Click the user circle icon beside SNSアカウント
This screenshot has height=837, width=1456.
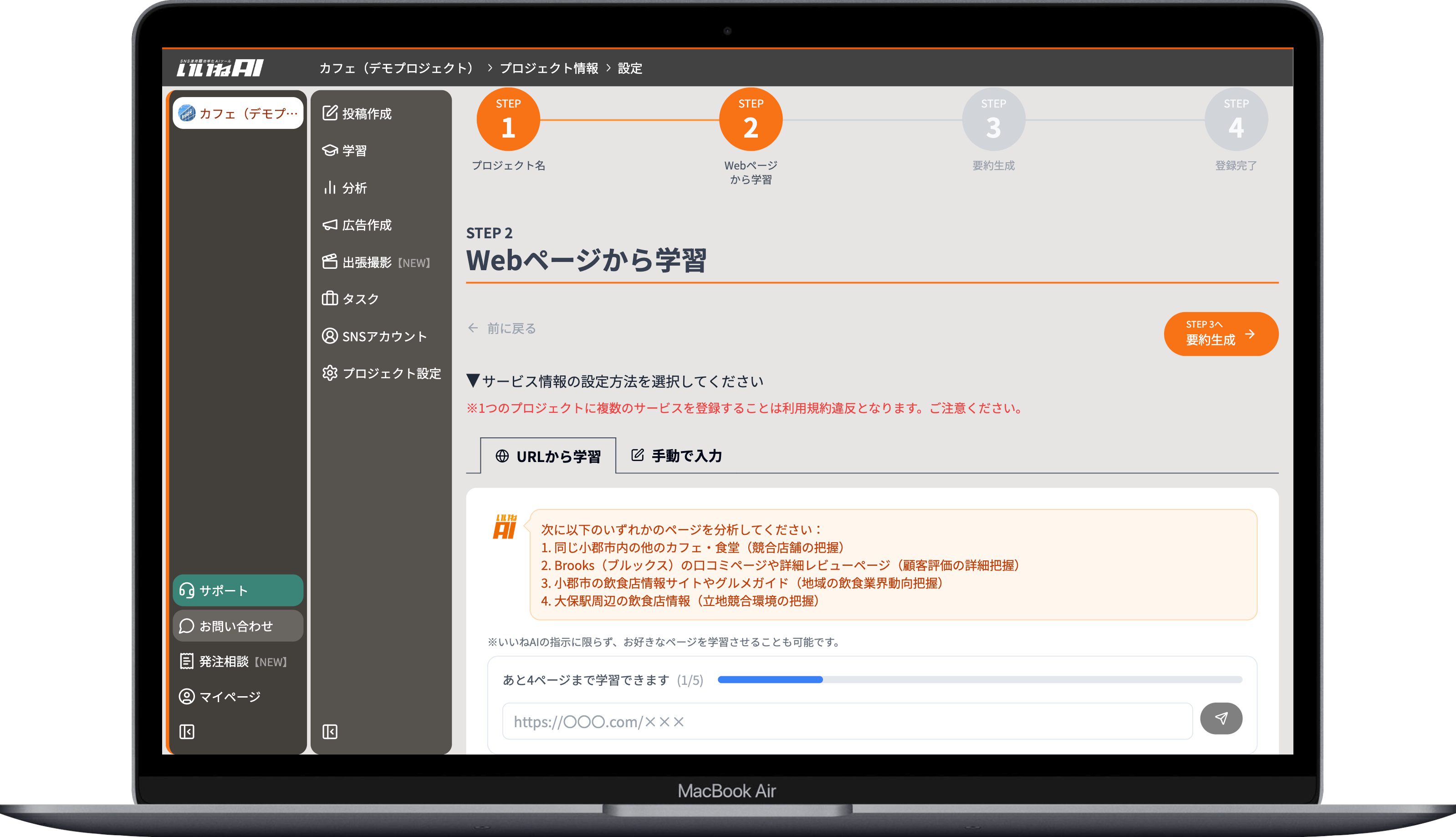pos(330,336)
